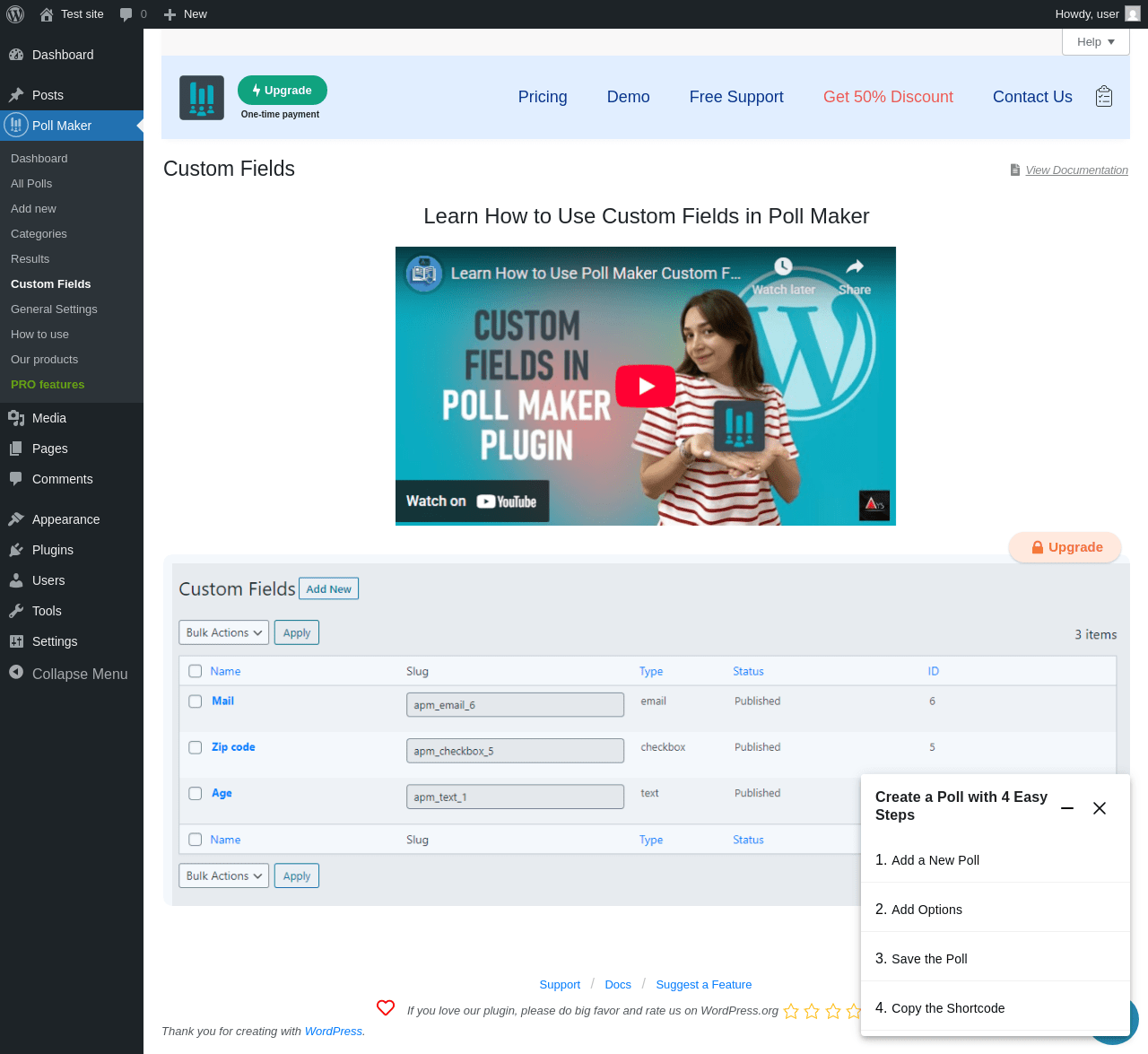Open Pages in the sidebar
Screen dimensions: 1148x1054
tap(72, 449)
